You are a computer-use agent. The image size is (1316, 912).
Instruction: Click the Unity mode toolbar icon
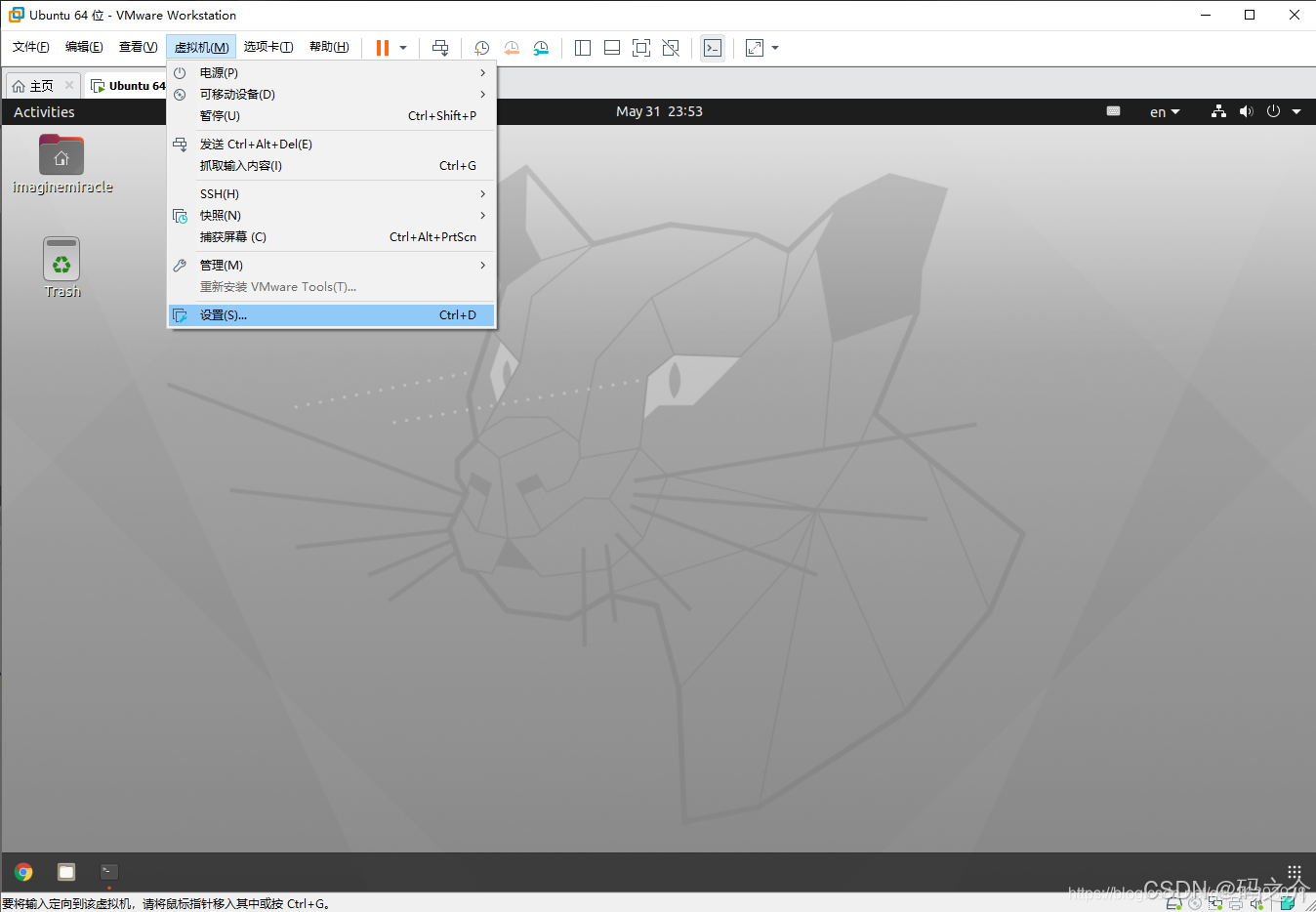pos(671,48)
